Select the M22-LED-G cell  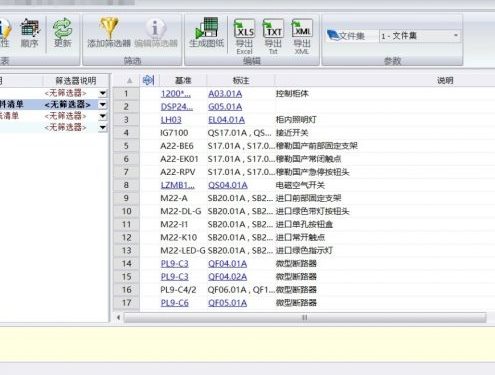point(183,250)
